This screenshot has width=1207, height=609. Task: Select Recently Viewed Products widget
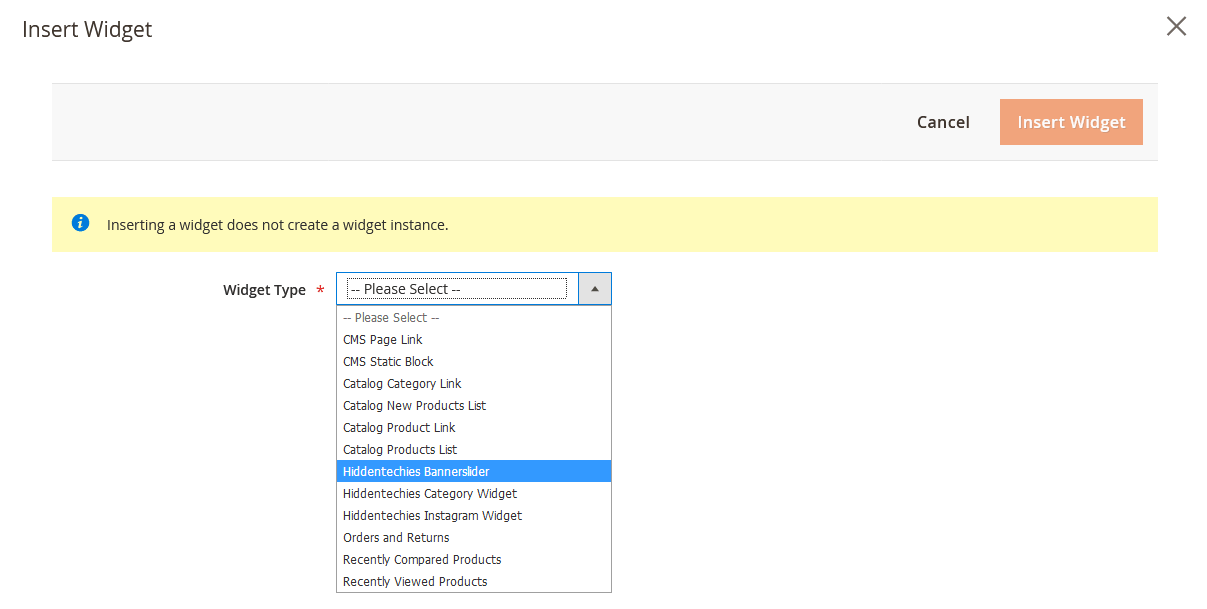coord(414,581)
